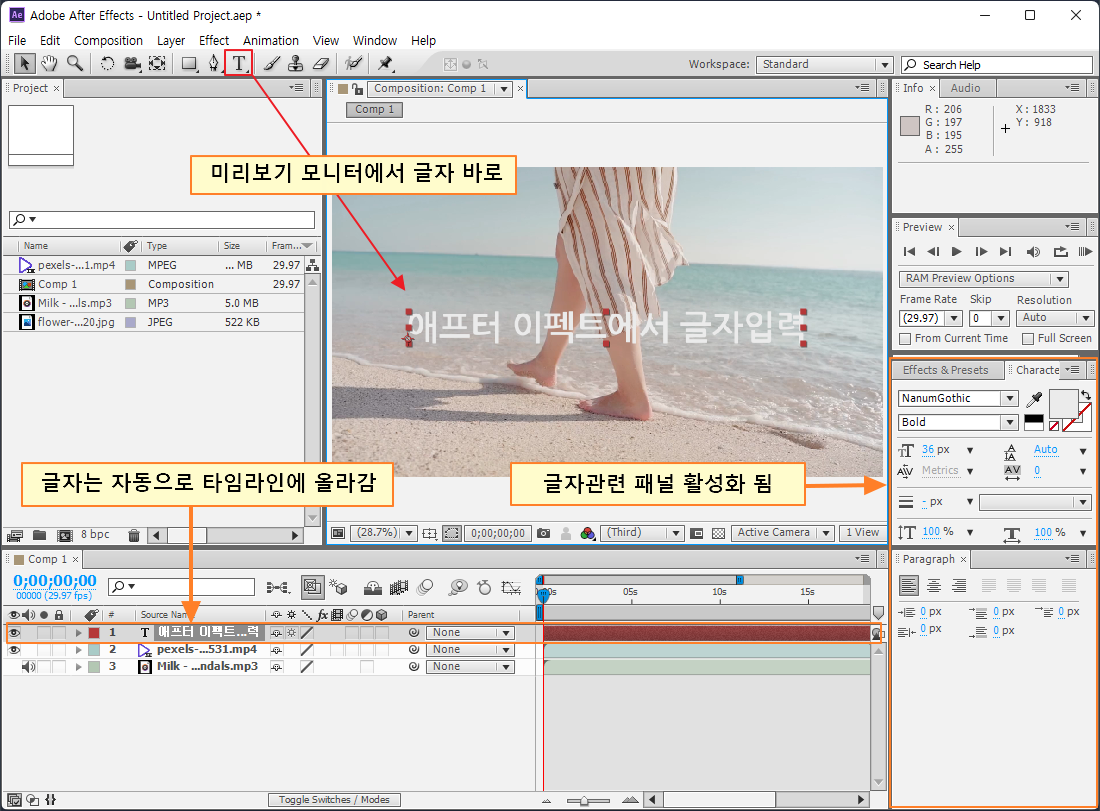Select the Pen tool
1100x811 pixels.
[213, 64]
